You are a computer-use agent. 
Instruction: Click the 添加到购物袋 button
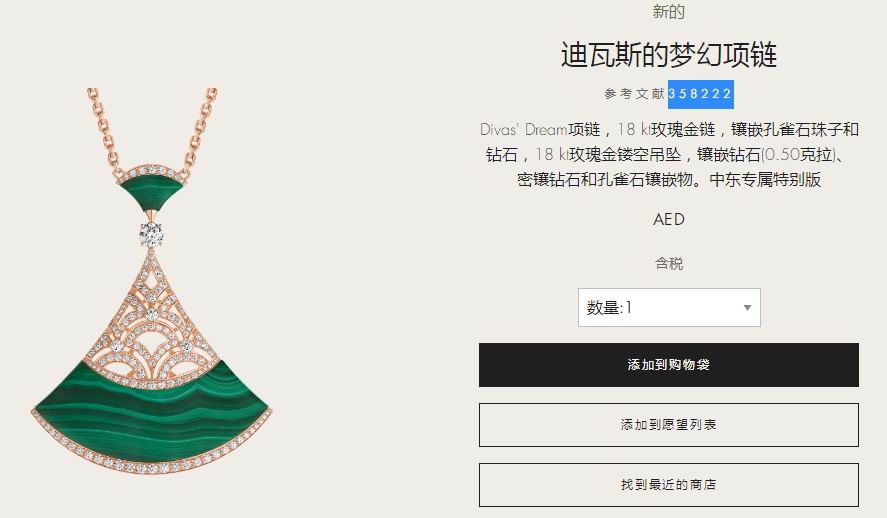pos(669,365)
